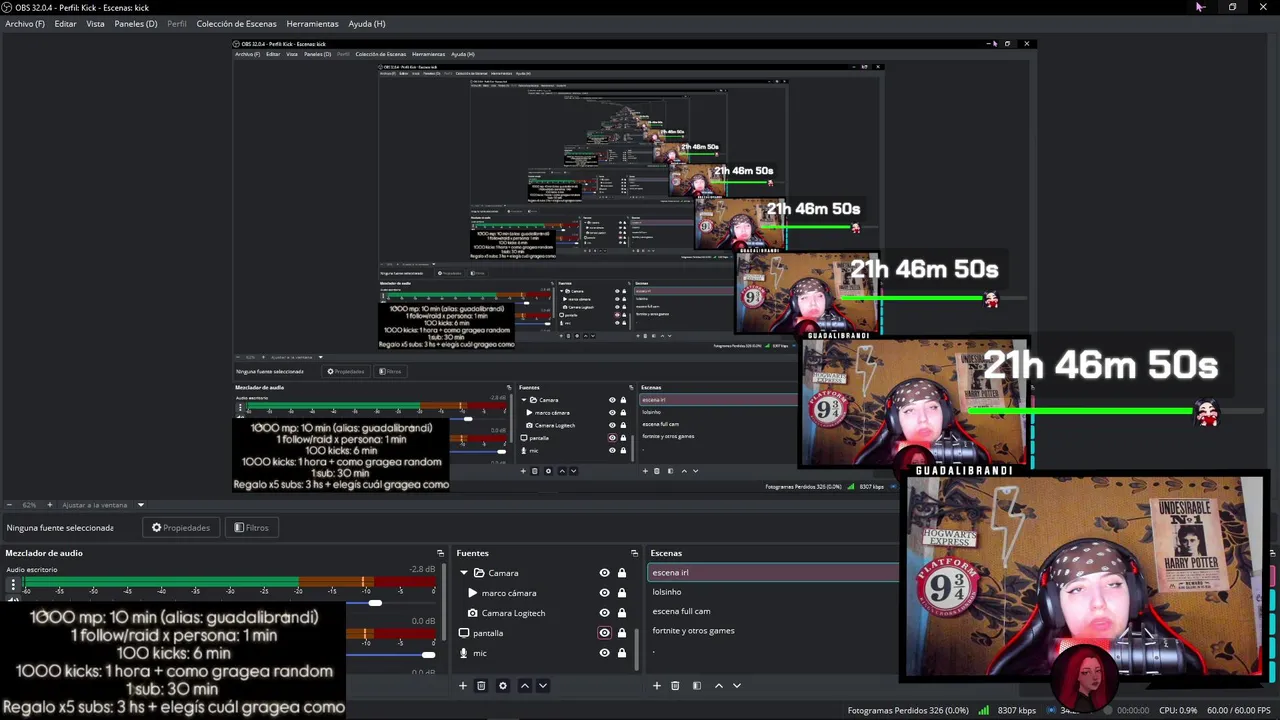Open the Ayuda (H) menu
Screen dimensions: 1280x720
366,24
